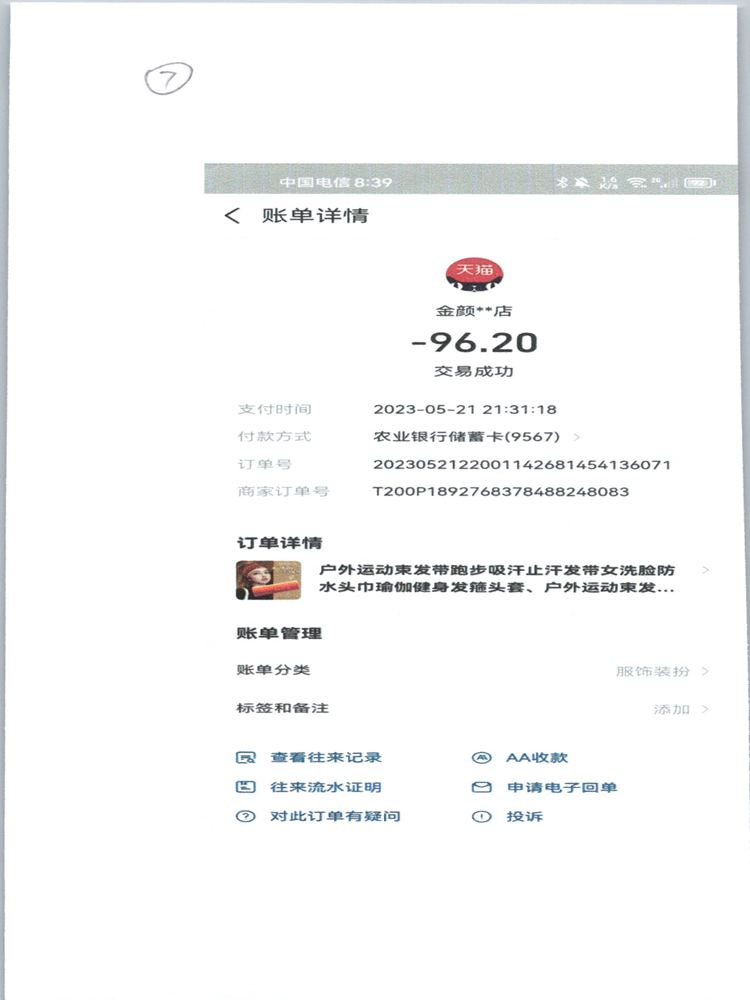Image resolution: width=750 pixels, height=1000 pixels.
Task: Tap 对此订单有疑问 link
Action: [x=335, y=816]
